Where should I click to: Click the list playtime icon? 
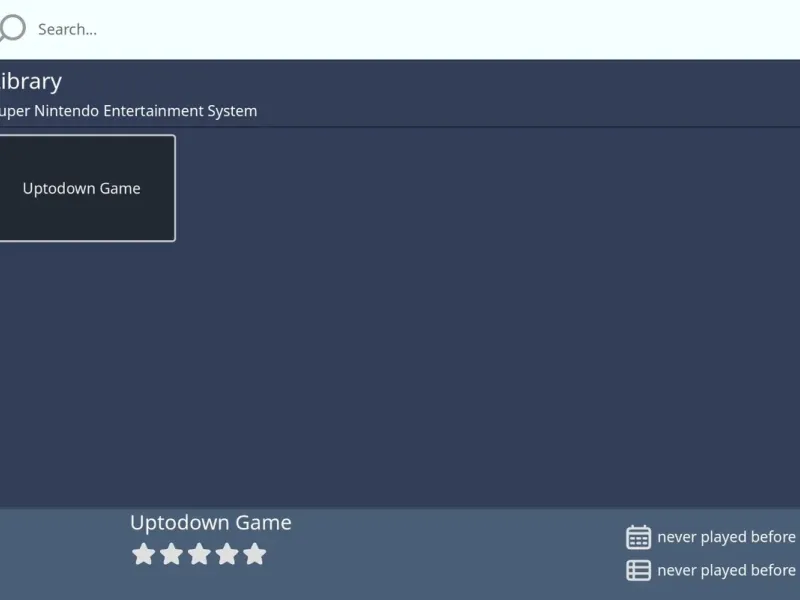[638, 570]
